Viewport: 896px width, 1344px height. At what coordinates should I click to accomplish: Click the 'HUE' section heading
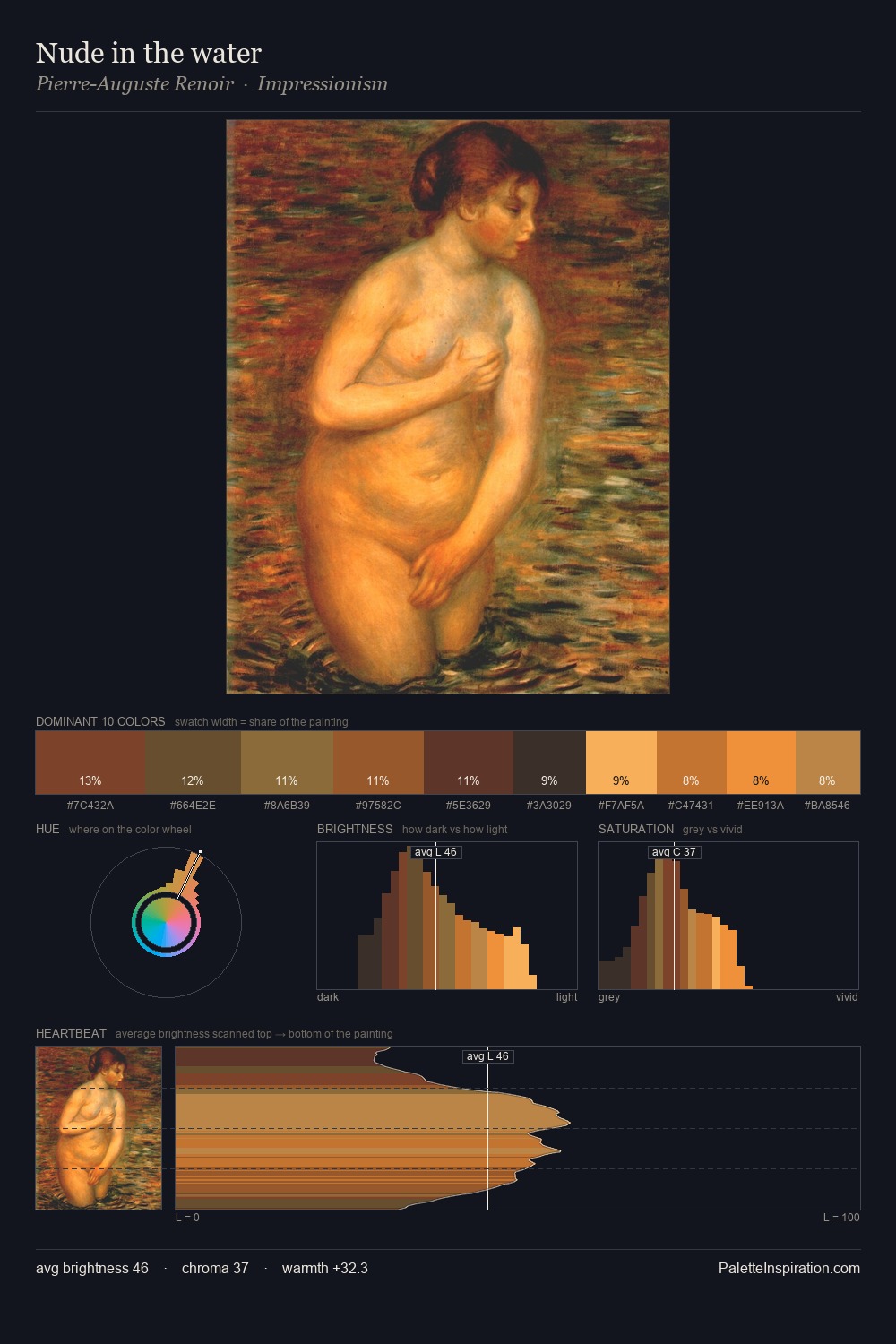coord(47,829)
